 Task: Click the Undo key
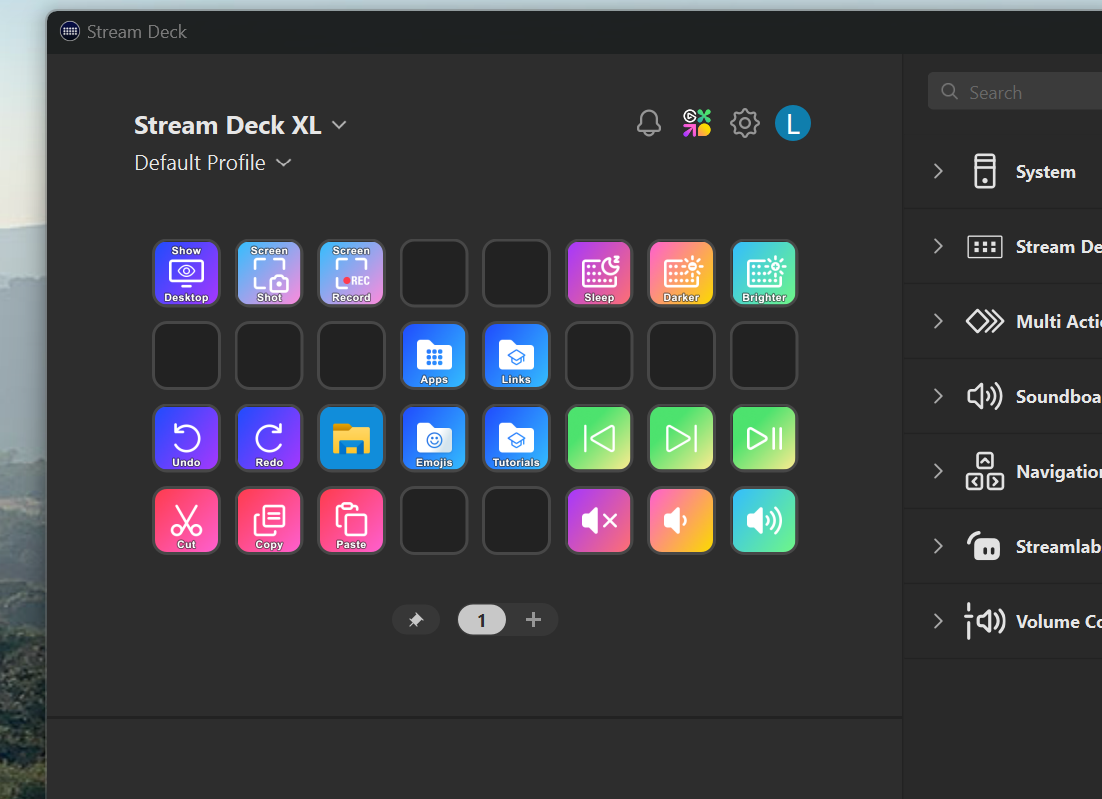[x=186, y=439]
